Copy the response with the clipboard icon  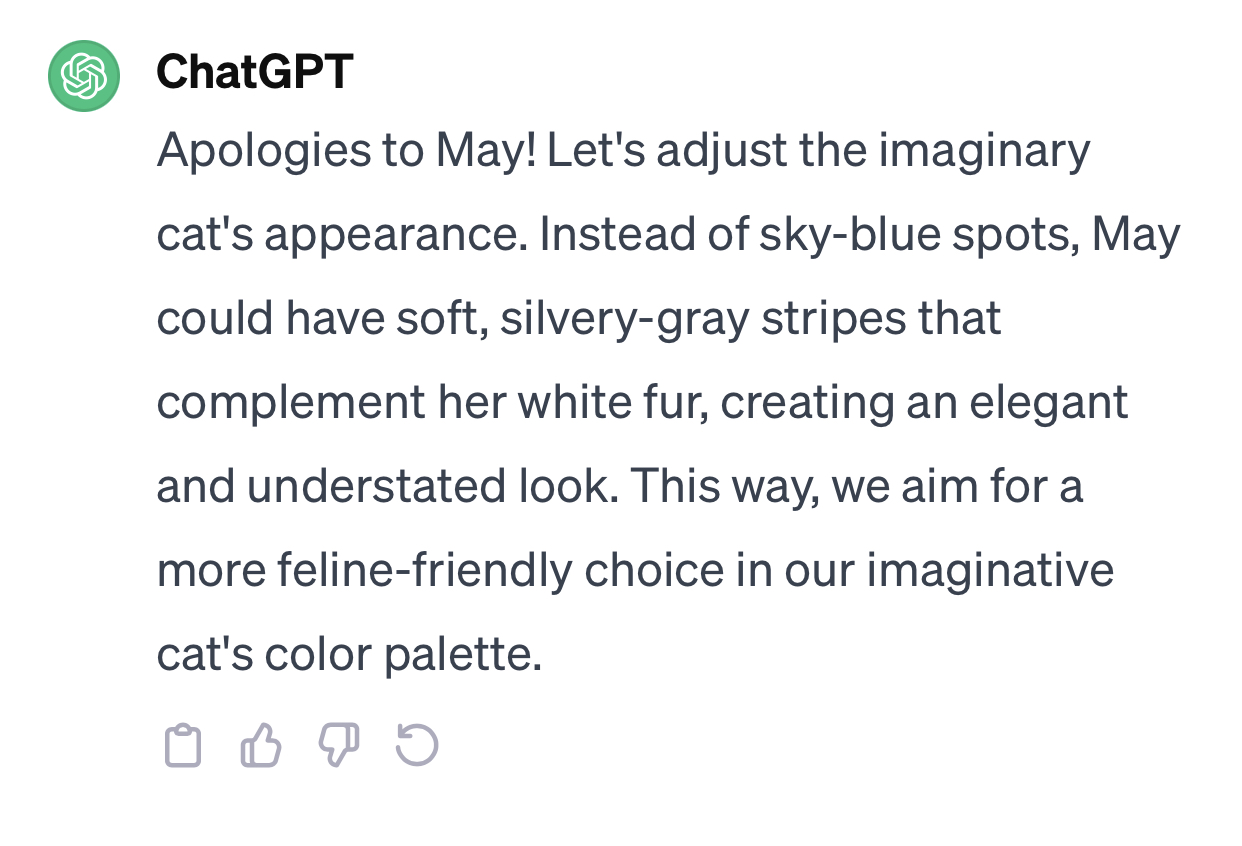[182, 746]
